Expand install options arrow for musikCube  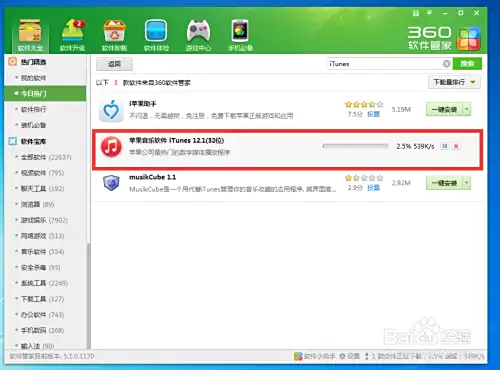tap(467, 183)
